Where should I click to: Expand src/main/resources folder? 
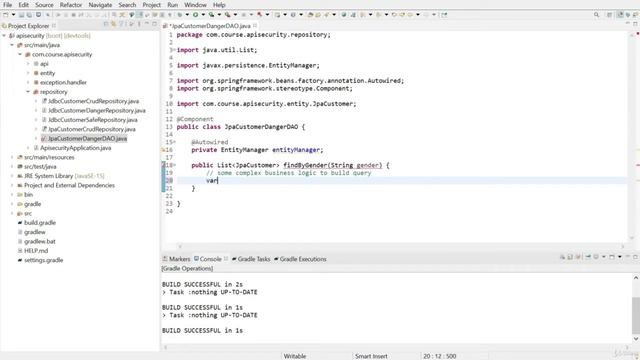pyautogui.click(x=12, y=157)
